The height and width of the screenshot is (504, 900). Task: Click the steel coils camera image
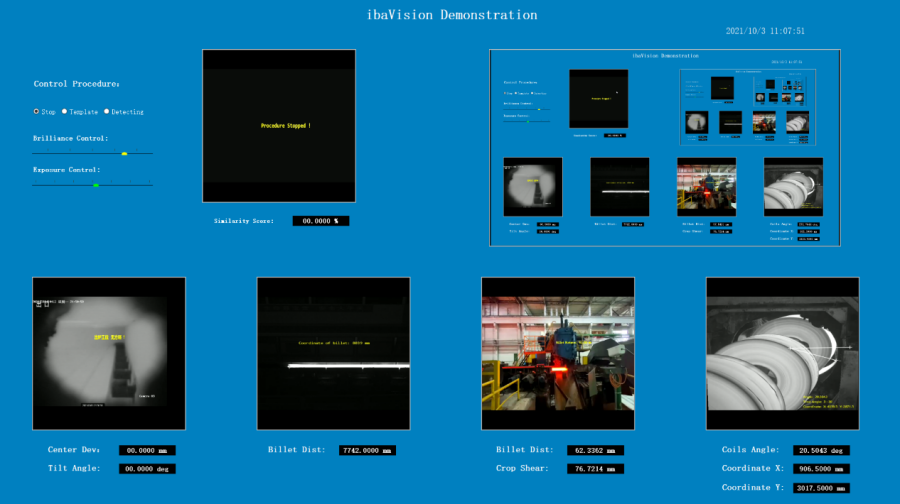click(x=782, y=354)
